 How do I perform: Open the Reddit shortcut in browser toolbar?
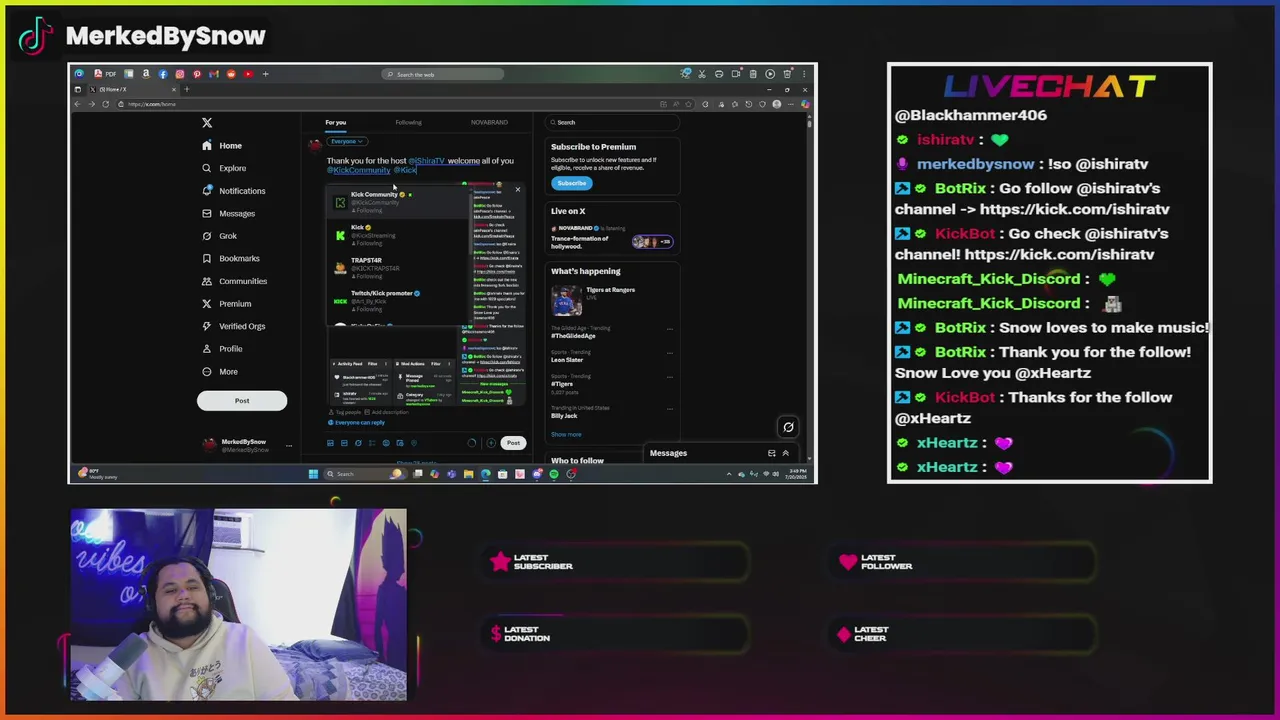[x=231, y=74]
